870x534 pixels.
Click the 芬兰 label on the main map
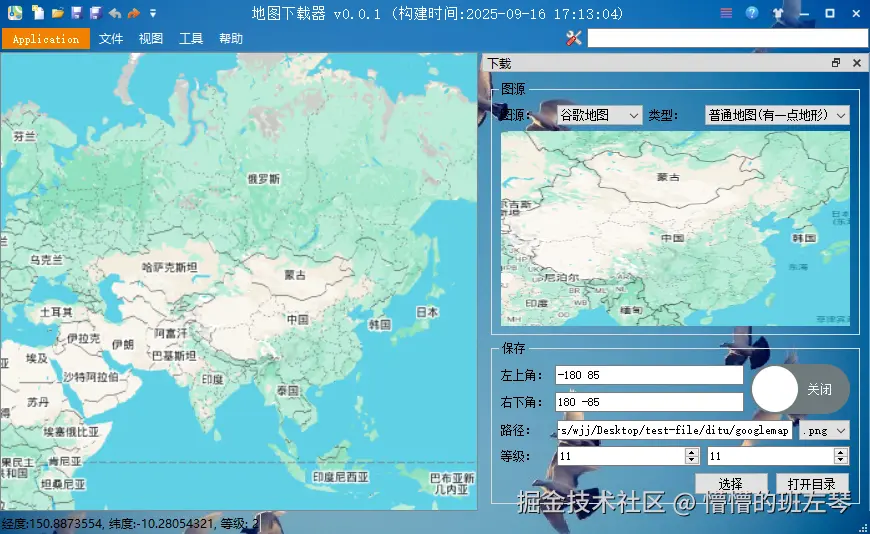(x=24, y=136)
